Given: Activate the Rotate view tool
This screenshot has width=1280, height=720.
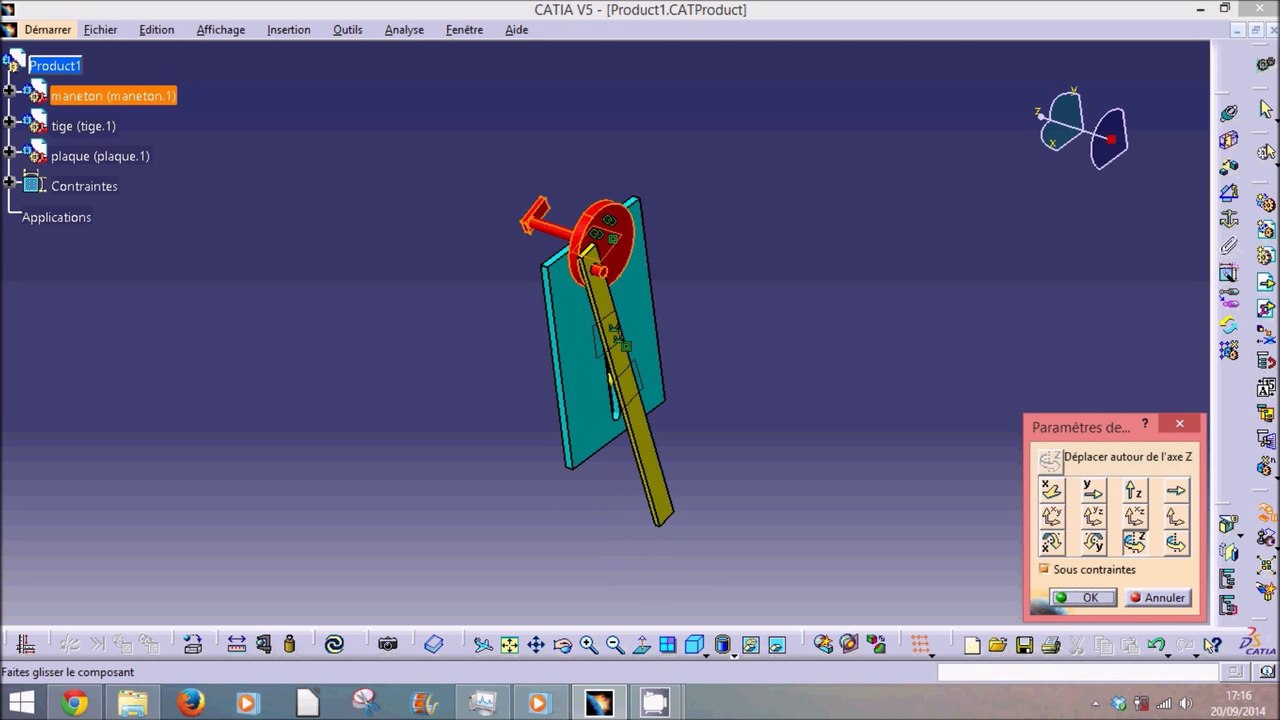Looking at the screenshot, I should (x=562, y=645).
